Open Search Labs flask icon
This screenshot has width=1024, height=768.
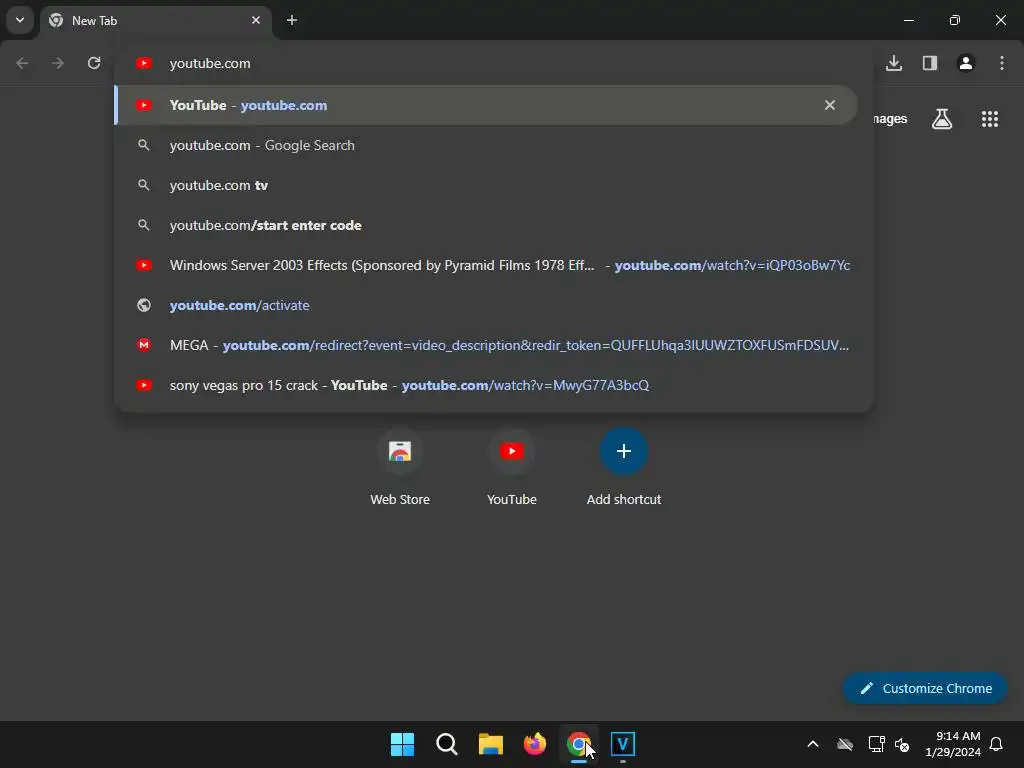[x=942, y=119]
